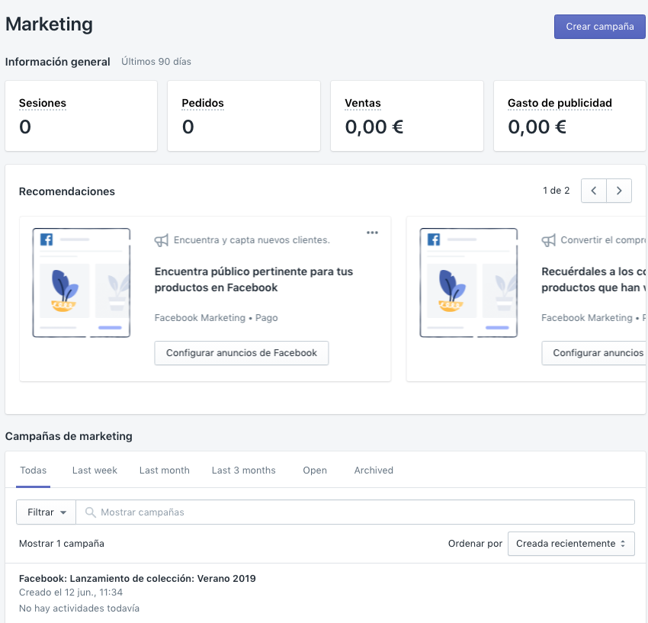This screenshot has width=648, height=623.
Task: Select the Todas tab
Action: pos(33,470)
